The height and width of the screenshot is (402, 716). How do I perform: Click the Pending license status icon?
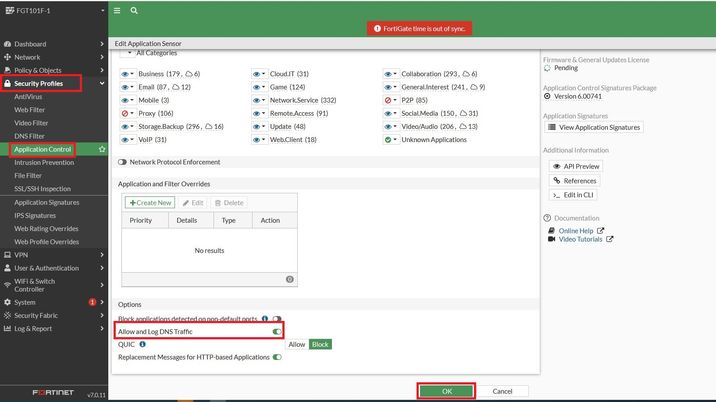pos(547,68)
